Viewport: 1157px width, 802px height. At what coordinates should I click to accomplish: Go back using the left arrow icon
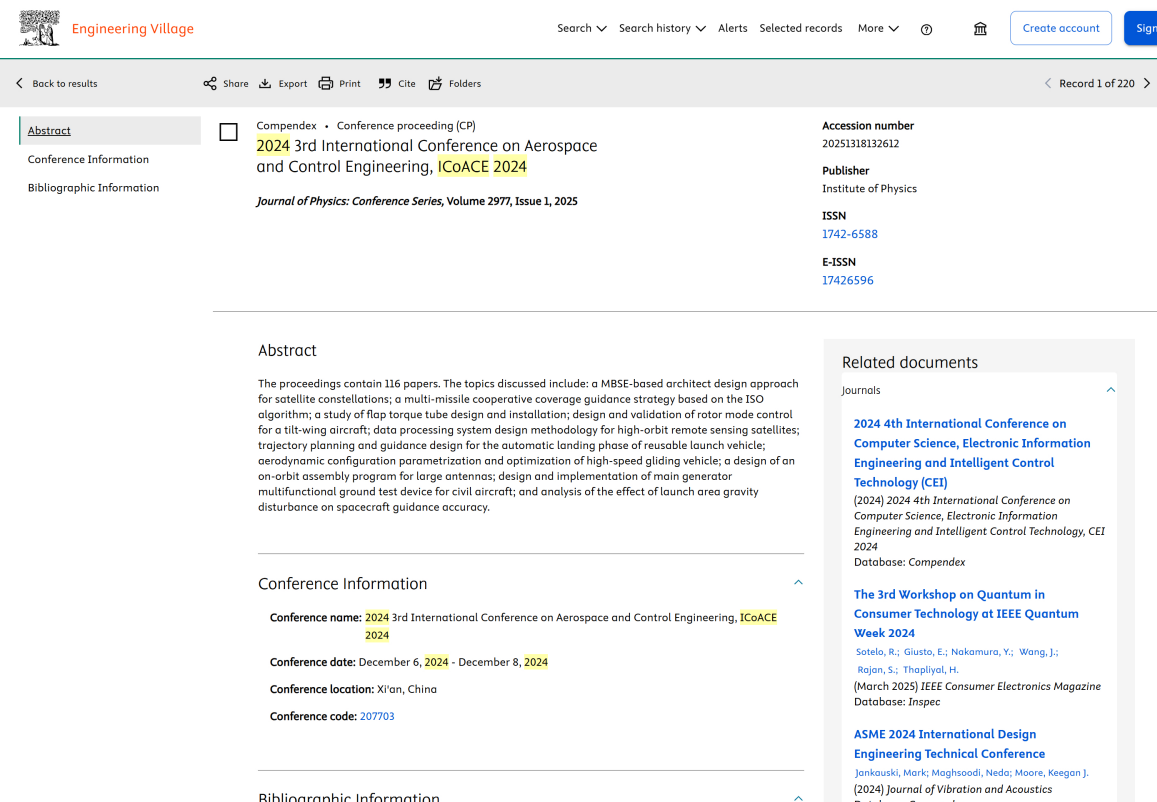20,83
